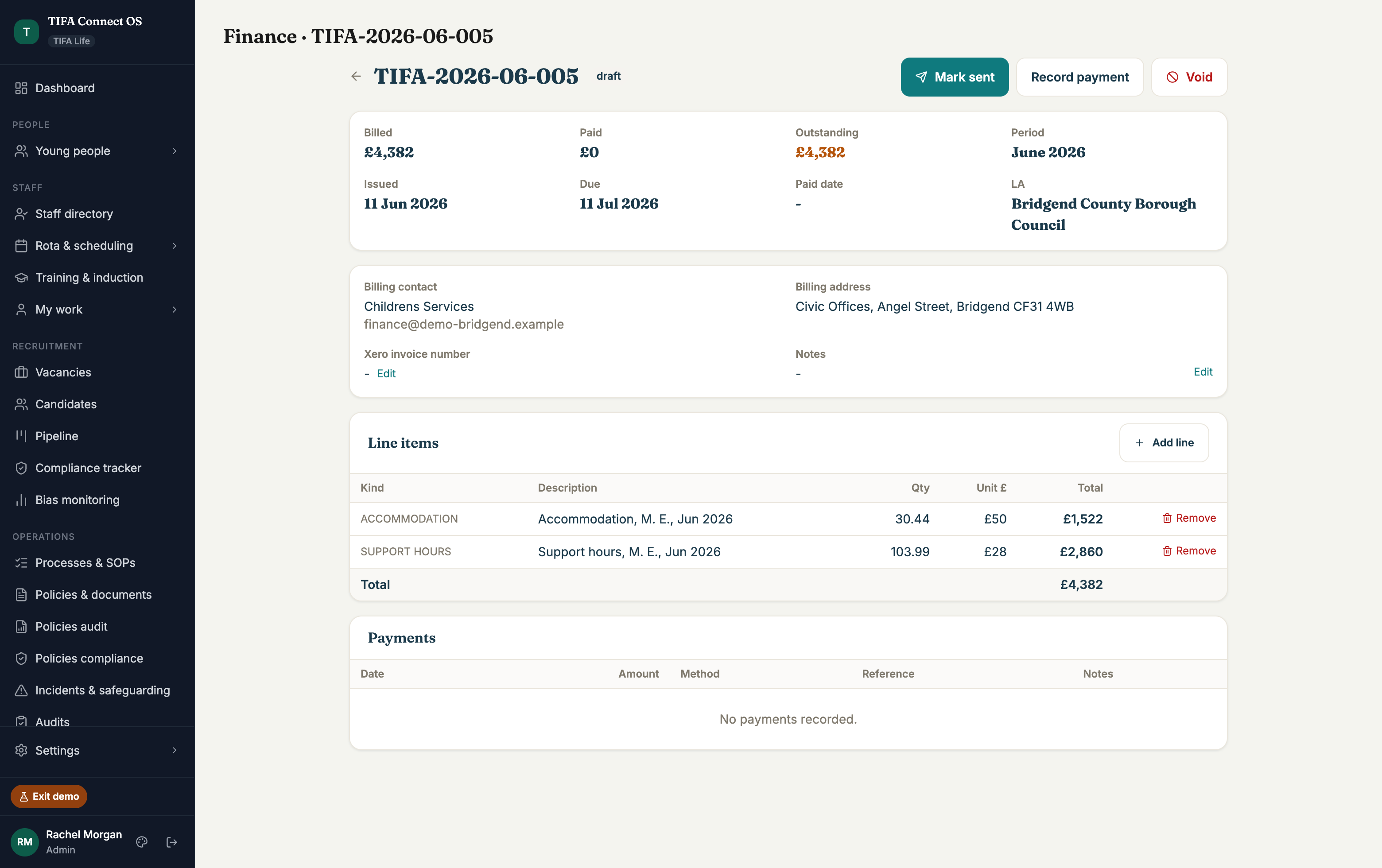Click the Pipeline icon
1382x868 pixels.
click(x=21, y=436)
